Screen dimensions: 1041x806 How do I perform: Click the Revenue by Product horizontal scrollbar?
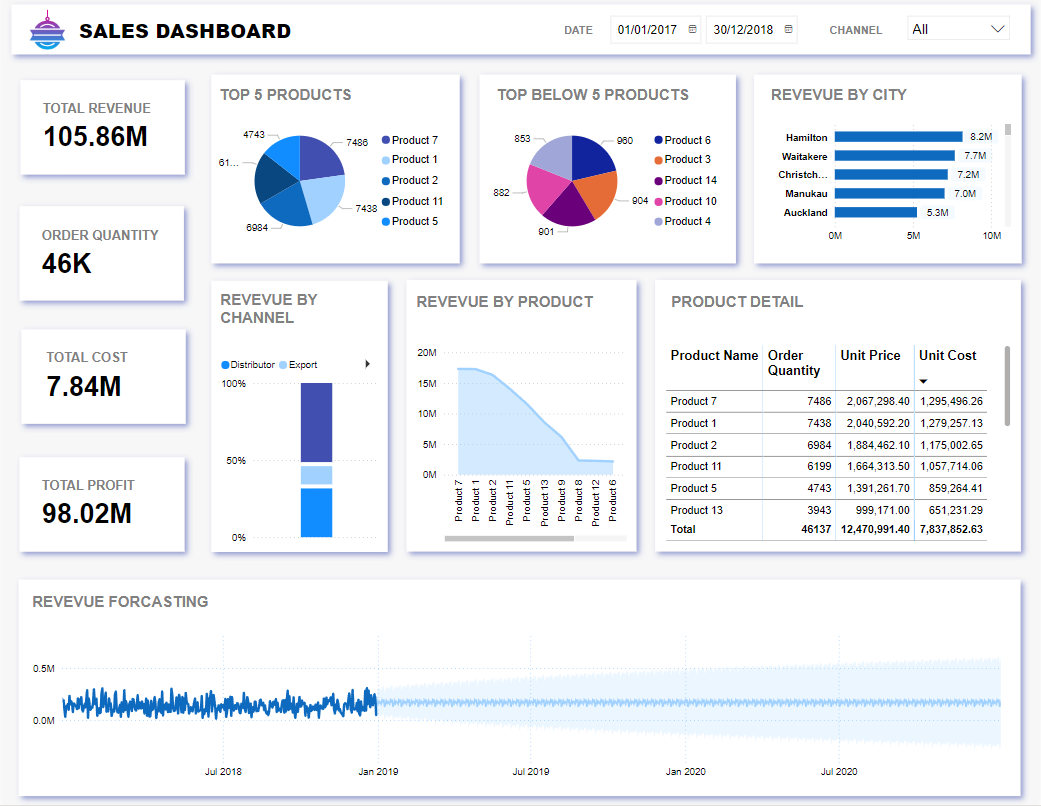tap(509, 538)
